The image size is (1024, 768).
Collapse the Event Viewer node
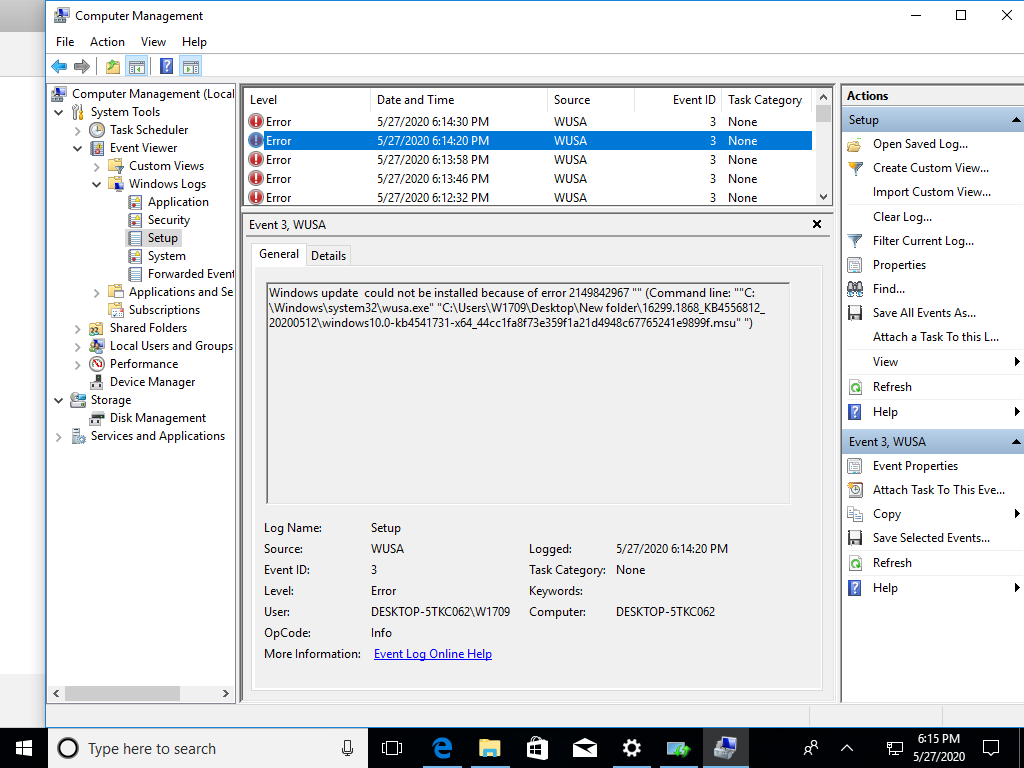pos(78,148)
